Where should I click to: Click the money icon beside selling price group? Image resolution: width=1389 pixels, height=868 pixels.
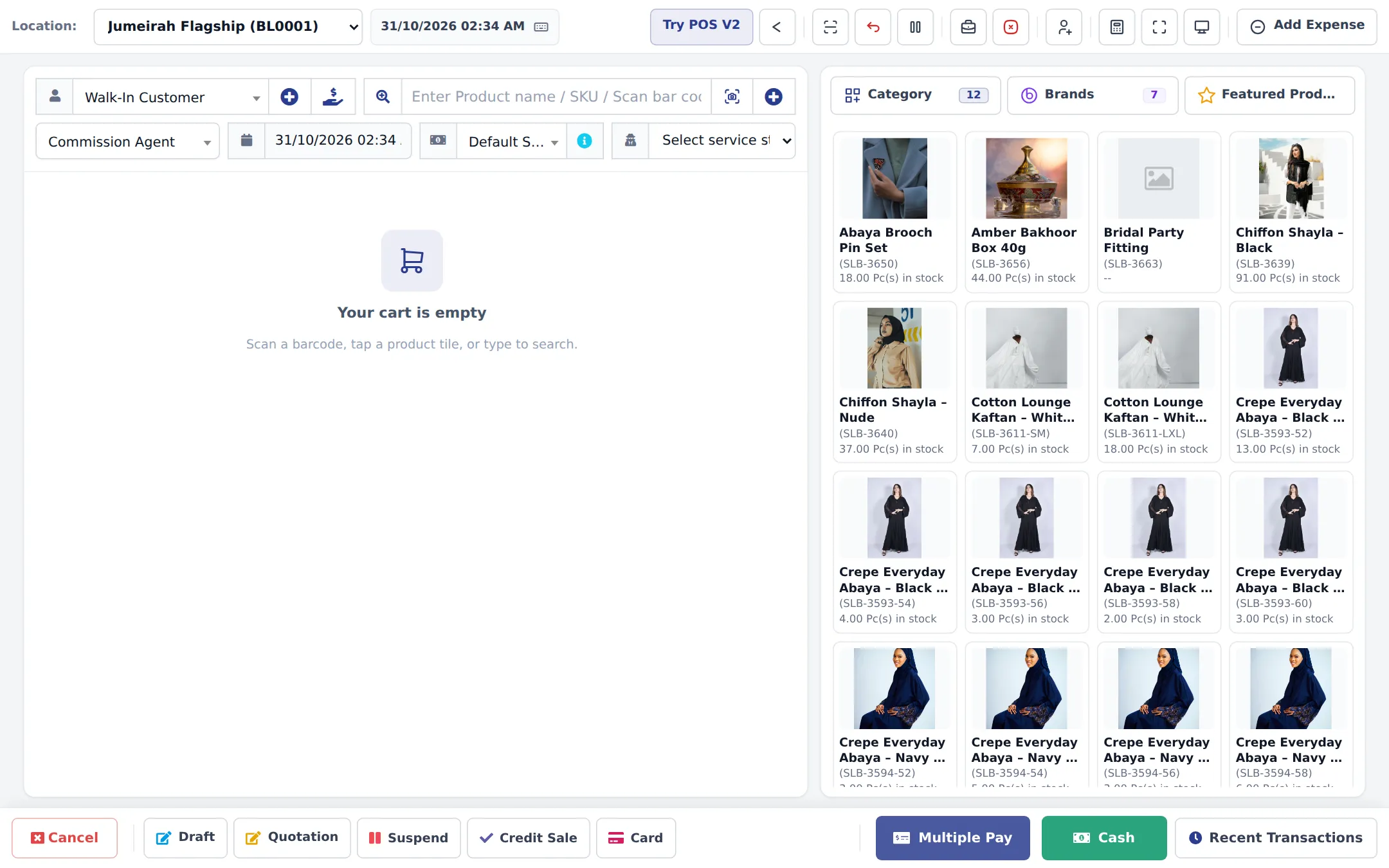click(438, 141)
